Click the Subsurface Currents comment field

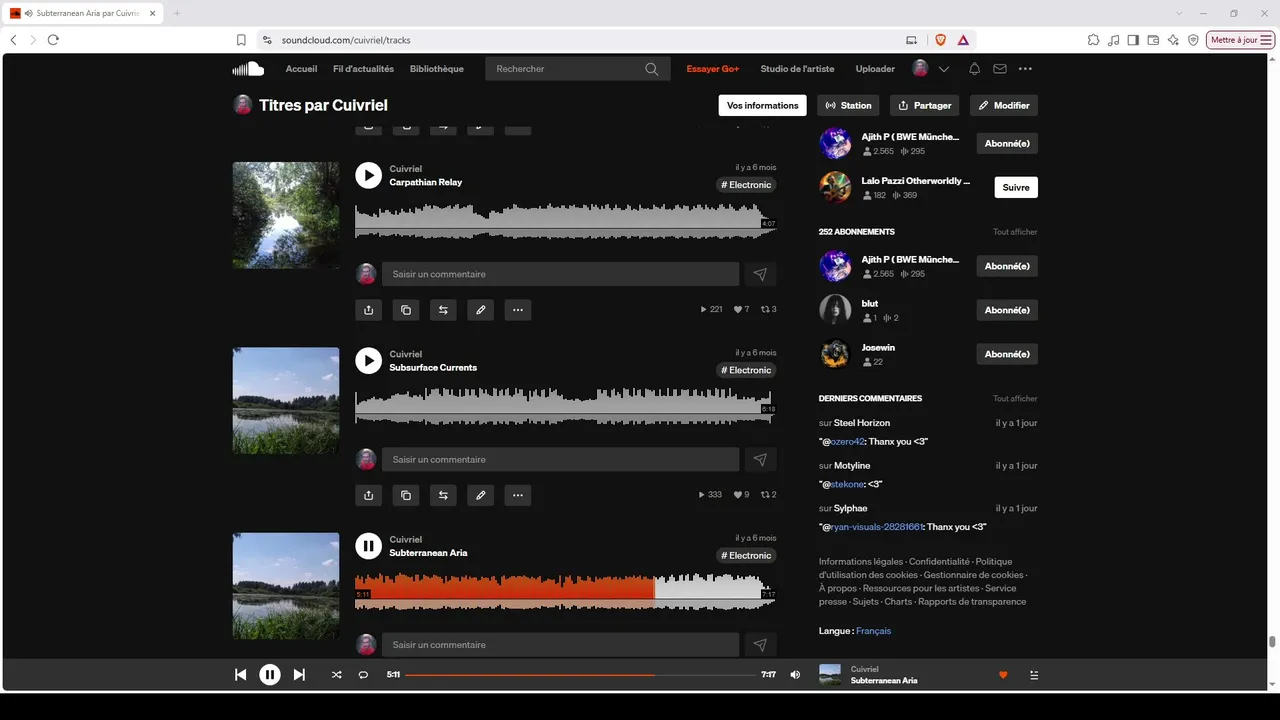[x=560, y=460]
